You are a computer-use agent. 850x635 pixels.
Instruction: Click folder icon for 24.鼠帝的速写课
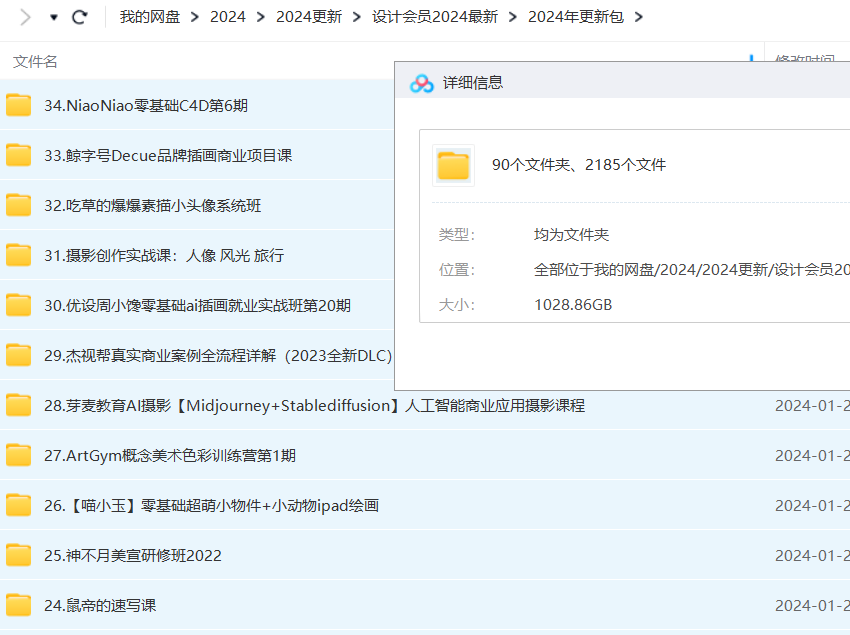(19, 605)
